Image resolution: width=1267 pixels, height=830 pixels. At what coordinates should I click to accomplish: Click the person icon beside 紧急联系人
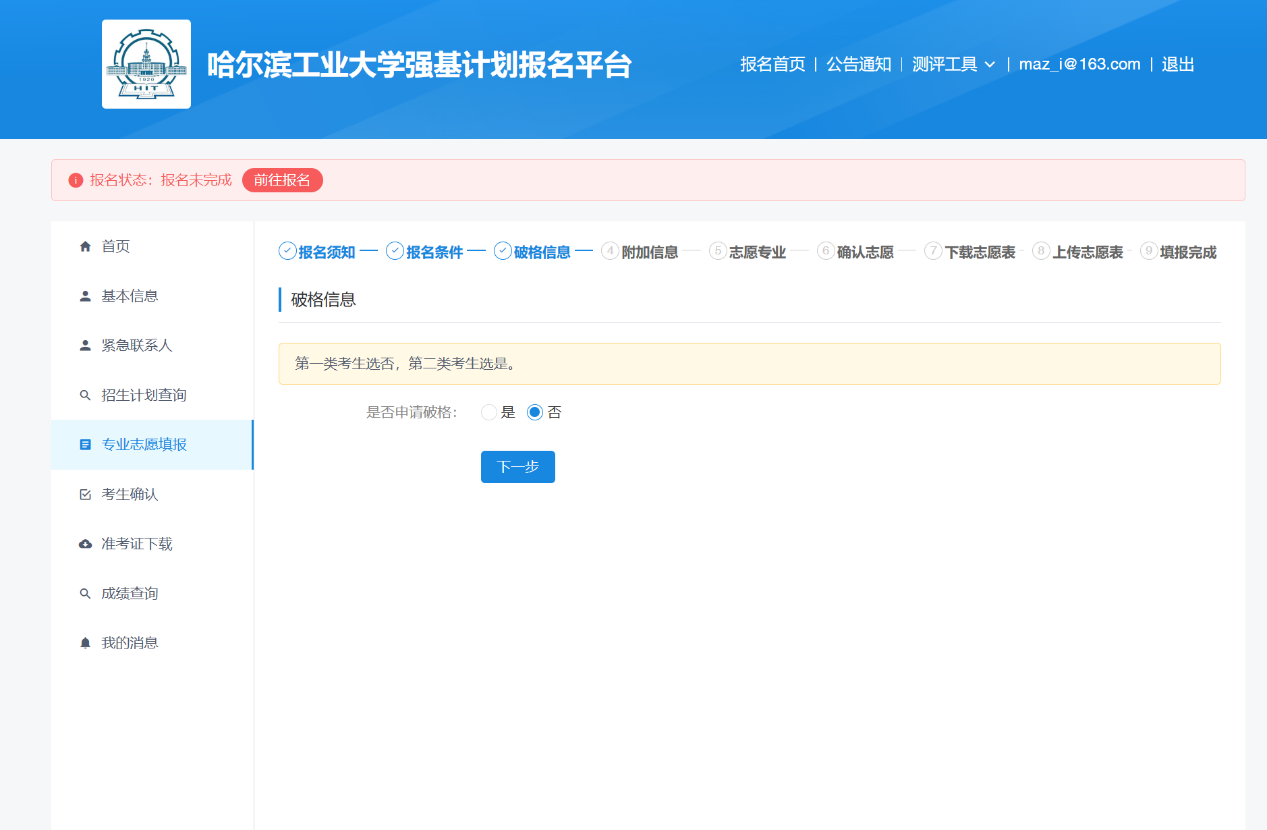85,346
